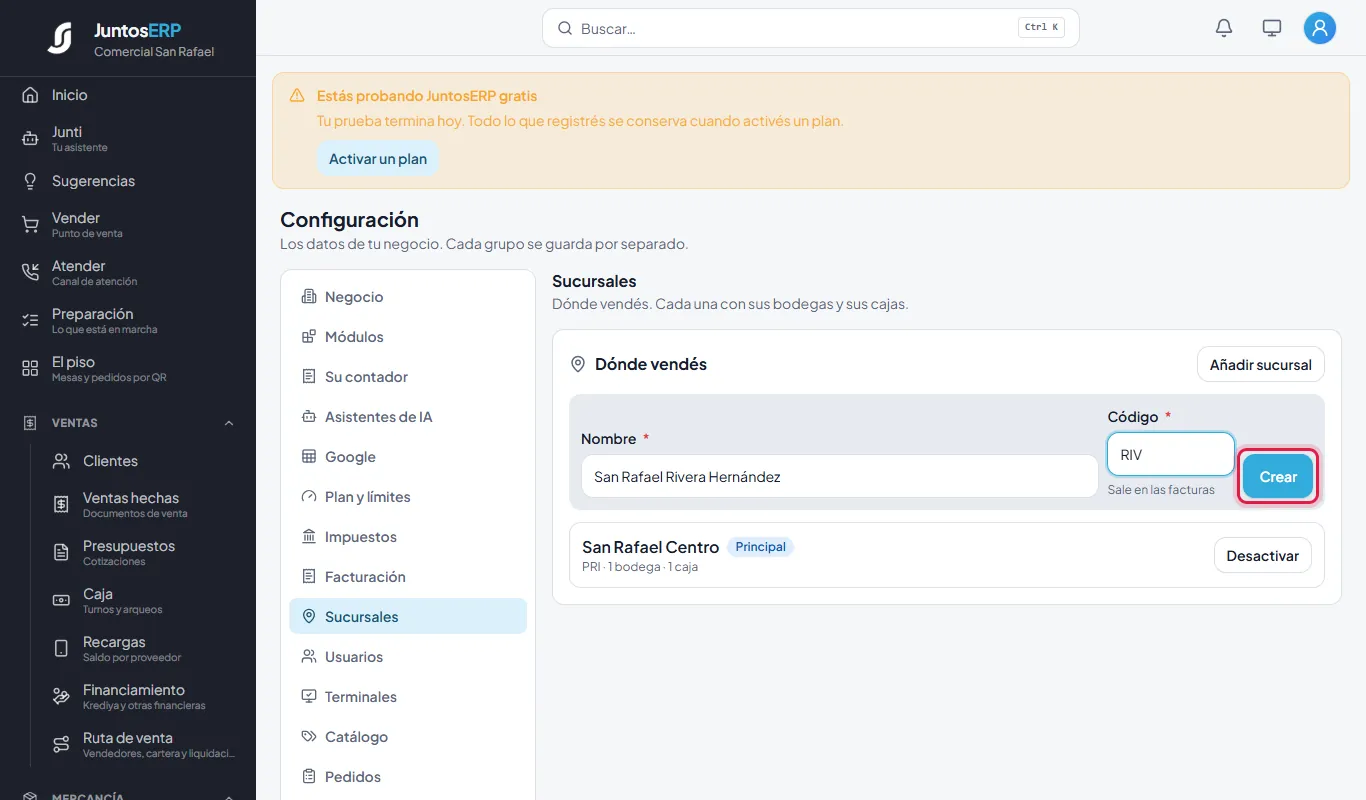Image resolution: width=1366 pixels, height=800 pixels.
Task: Click the Preparación checklist icon
Action: pos(30,321)
